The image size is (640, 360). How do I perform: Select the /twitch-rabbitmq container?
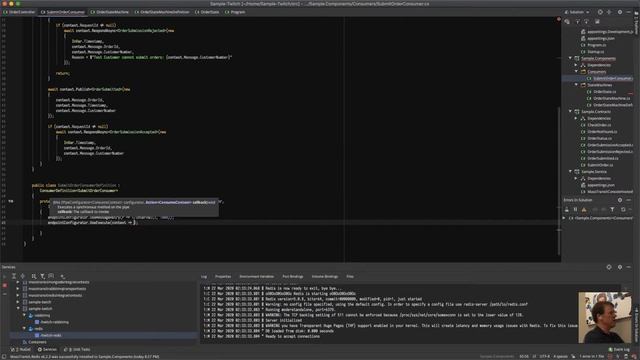tap(51, 322)
